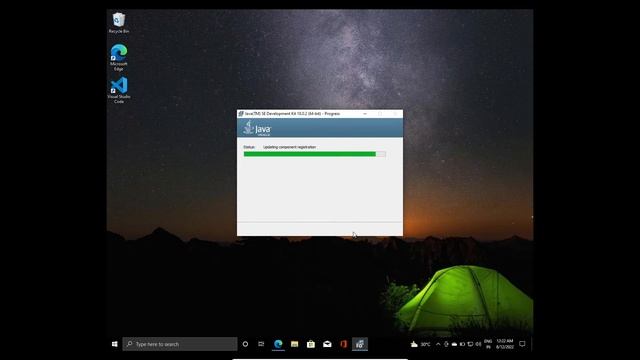640x360 pixels.
Task: Open the Mail app on taskbar
Action: coord(327,344)
